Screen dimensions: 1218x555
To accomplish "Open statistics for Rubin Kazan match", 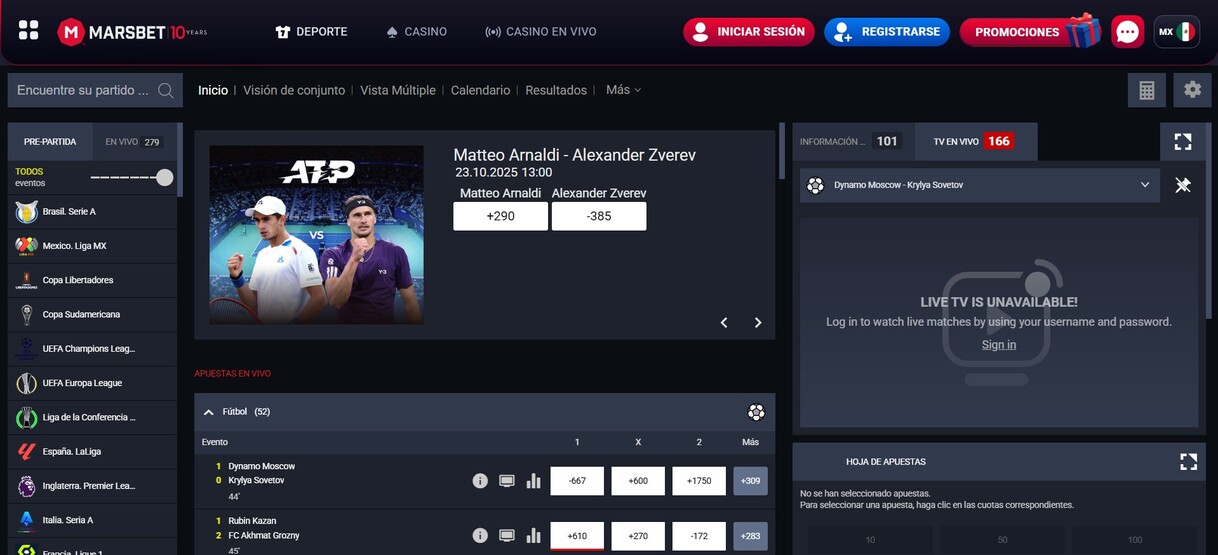I will [533, 536].
